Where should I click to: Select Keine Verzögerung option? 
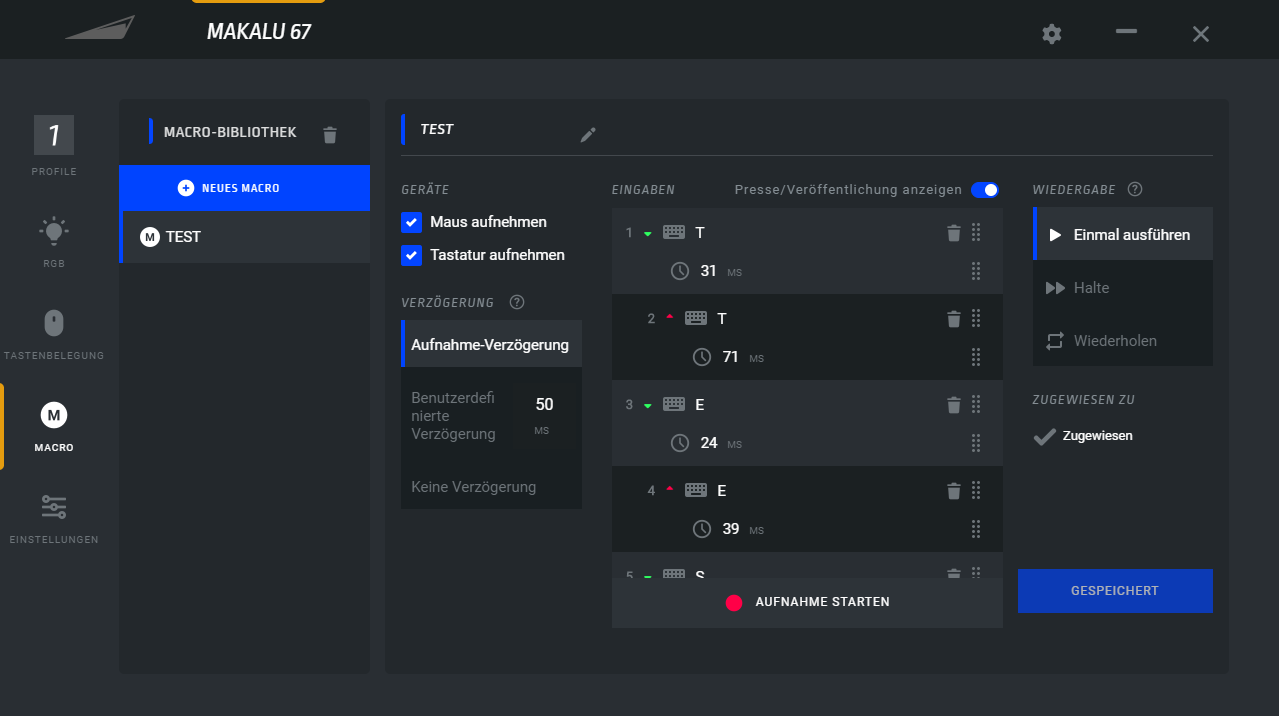[x=474, y=487]
